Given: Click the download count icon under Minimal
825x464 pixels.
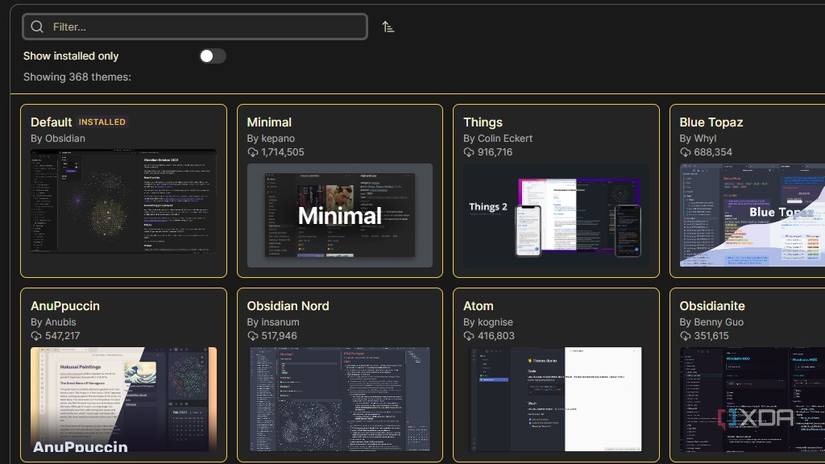Looking at the screenshot, I should pos(253,152).
